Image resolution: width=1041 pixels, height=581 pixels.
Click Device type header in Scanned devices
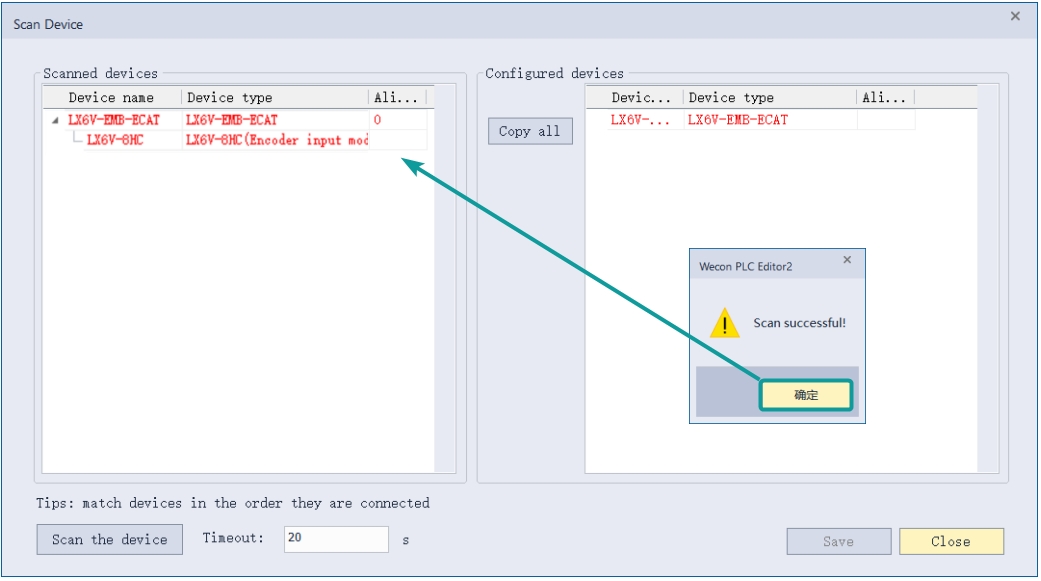click(x=230, y=98)
